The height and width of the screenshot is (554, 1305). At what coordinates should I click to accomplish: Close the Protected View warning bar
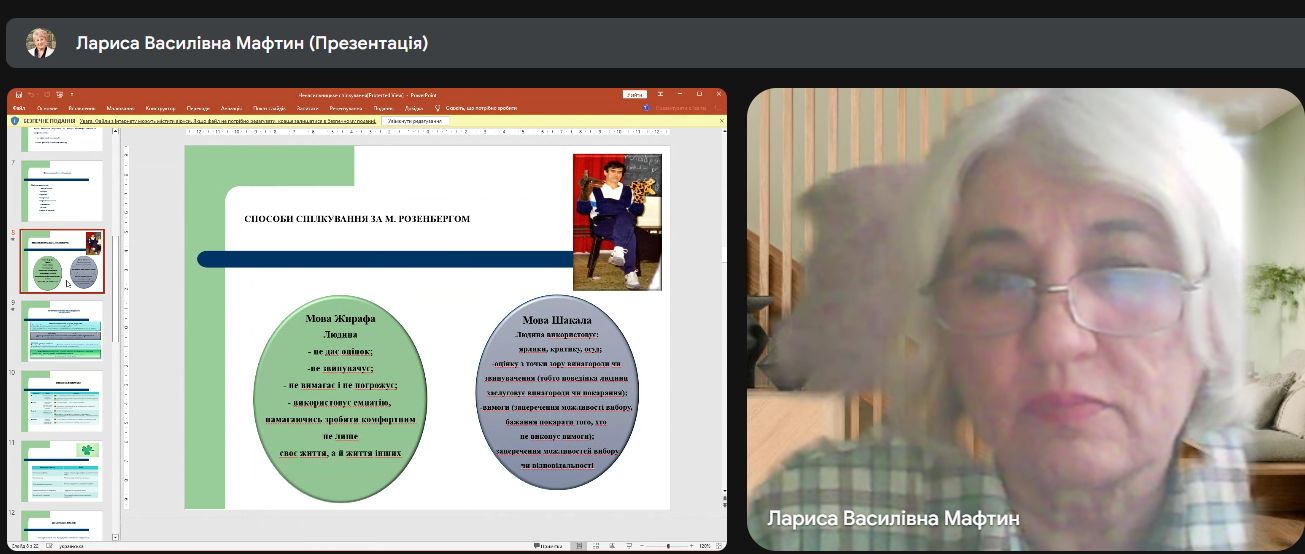721,121
